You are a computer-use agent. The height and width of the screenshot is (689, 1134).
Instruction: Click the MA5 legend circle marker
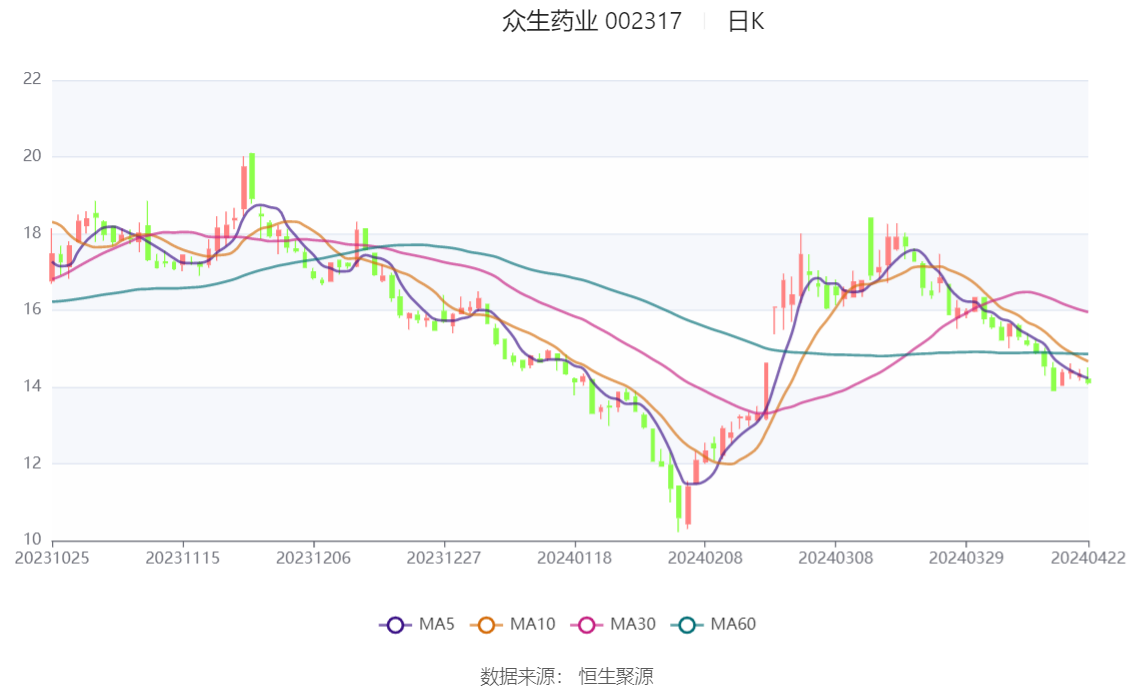(395, 625)
